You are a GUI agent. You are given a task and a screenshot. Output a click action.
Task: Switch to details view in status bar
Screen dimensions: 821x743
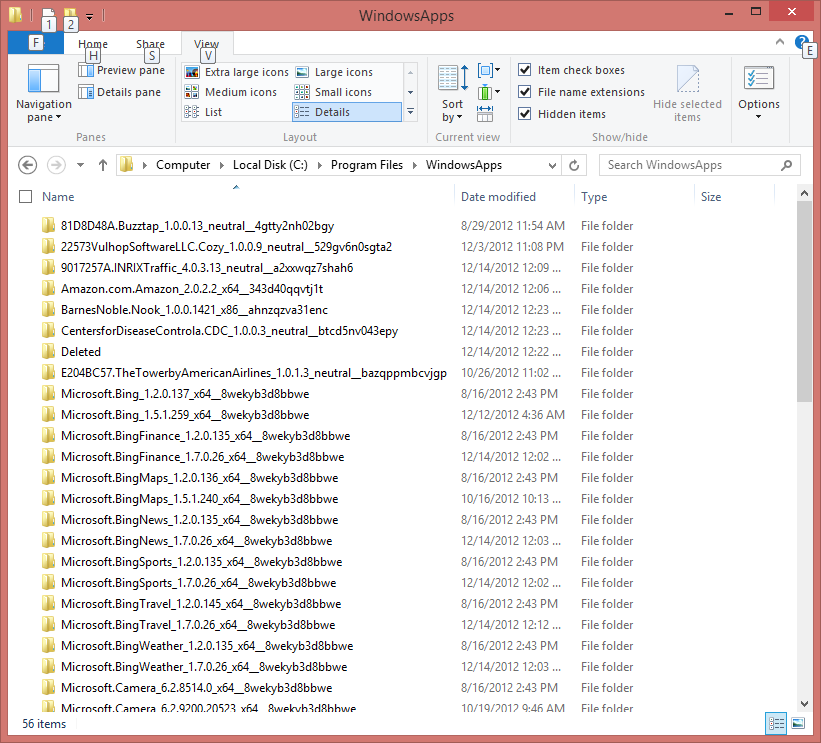[x=776, y=724]
